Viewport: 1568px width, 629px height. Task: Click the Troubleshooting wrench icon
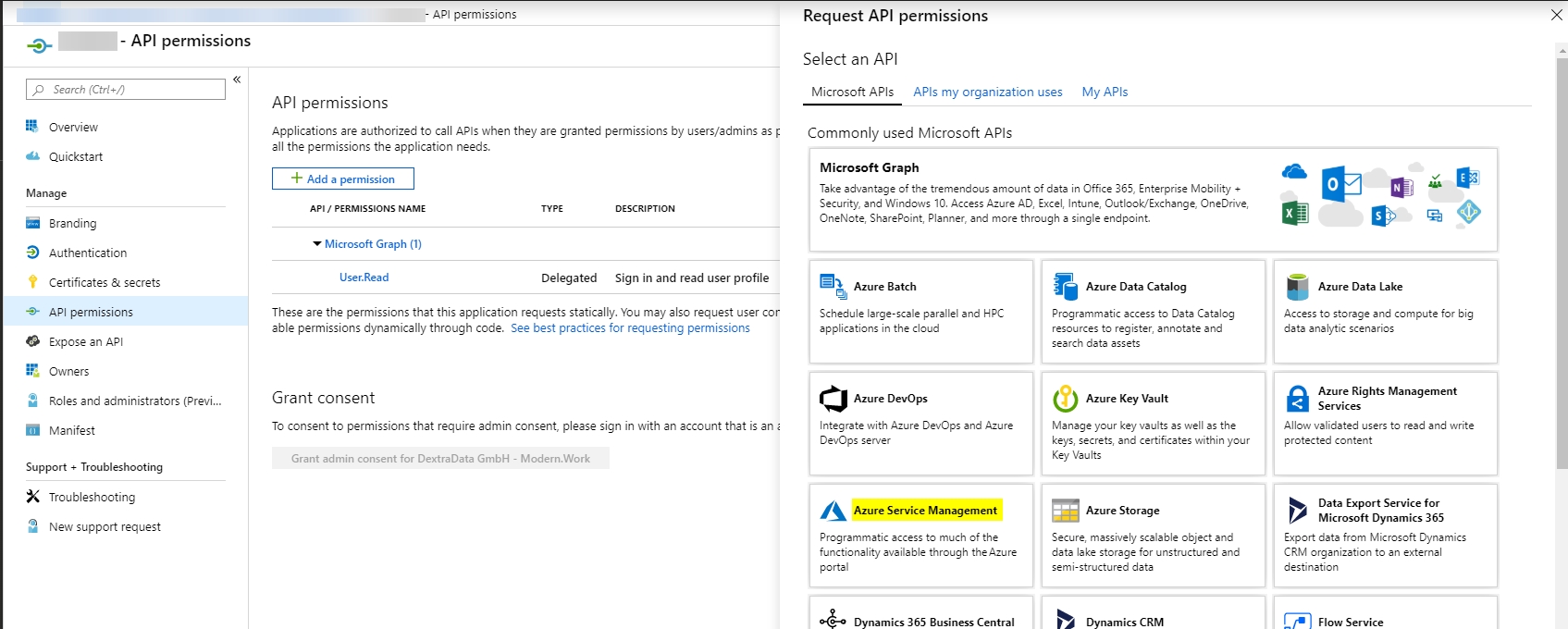click(32, 497)
